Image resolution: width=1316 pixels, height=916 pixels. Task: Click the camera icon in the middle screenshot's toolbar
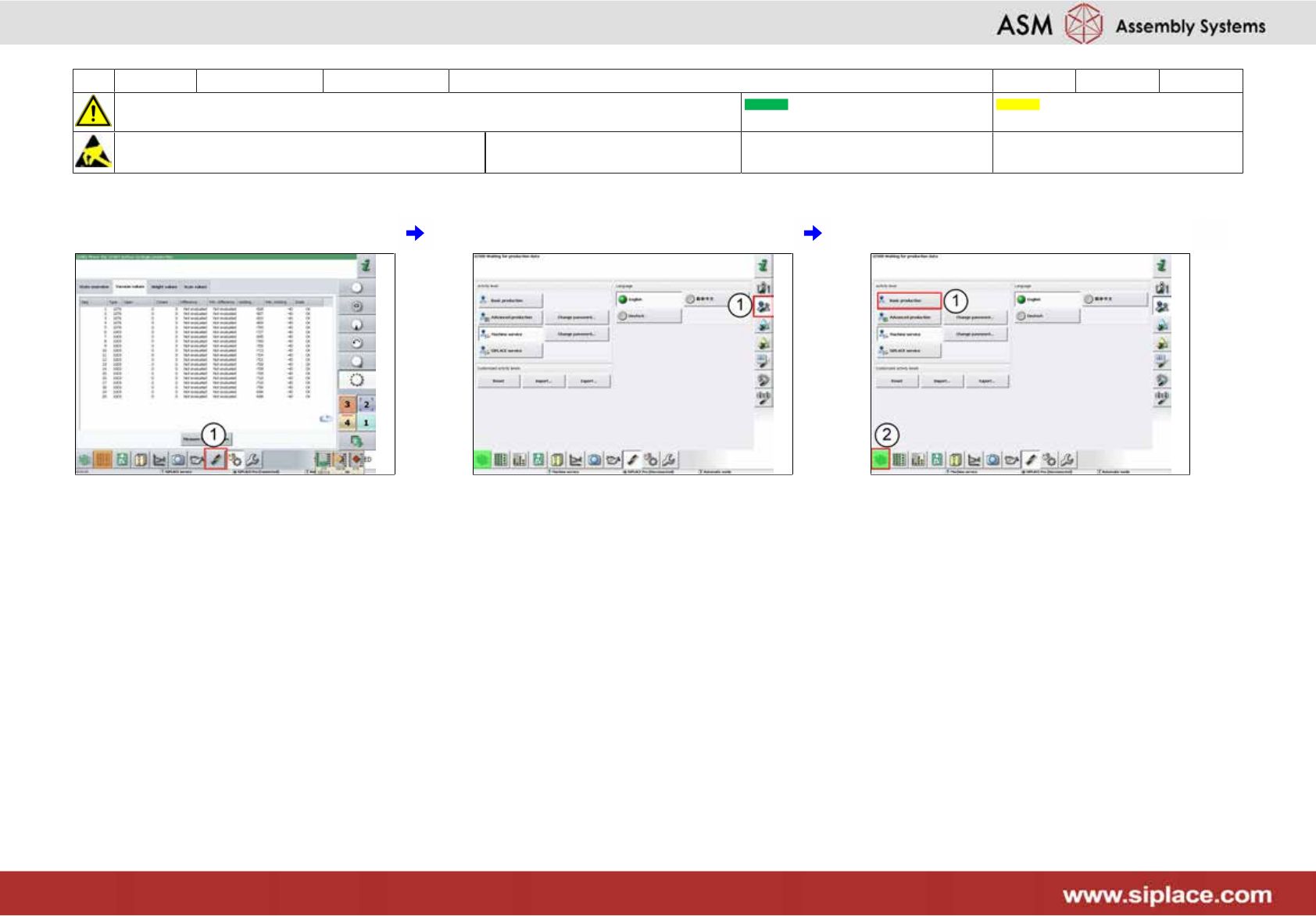click(595, 460)
